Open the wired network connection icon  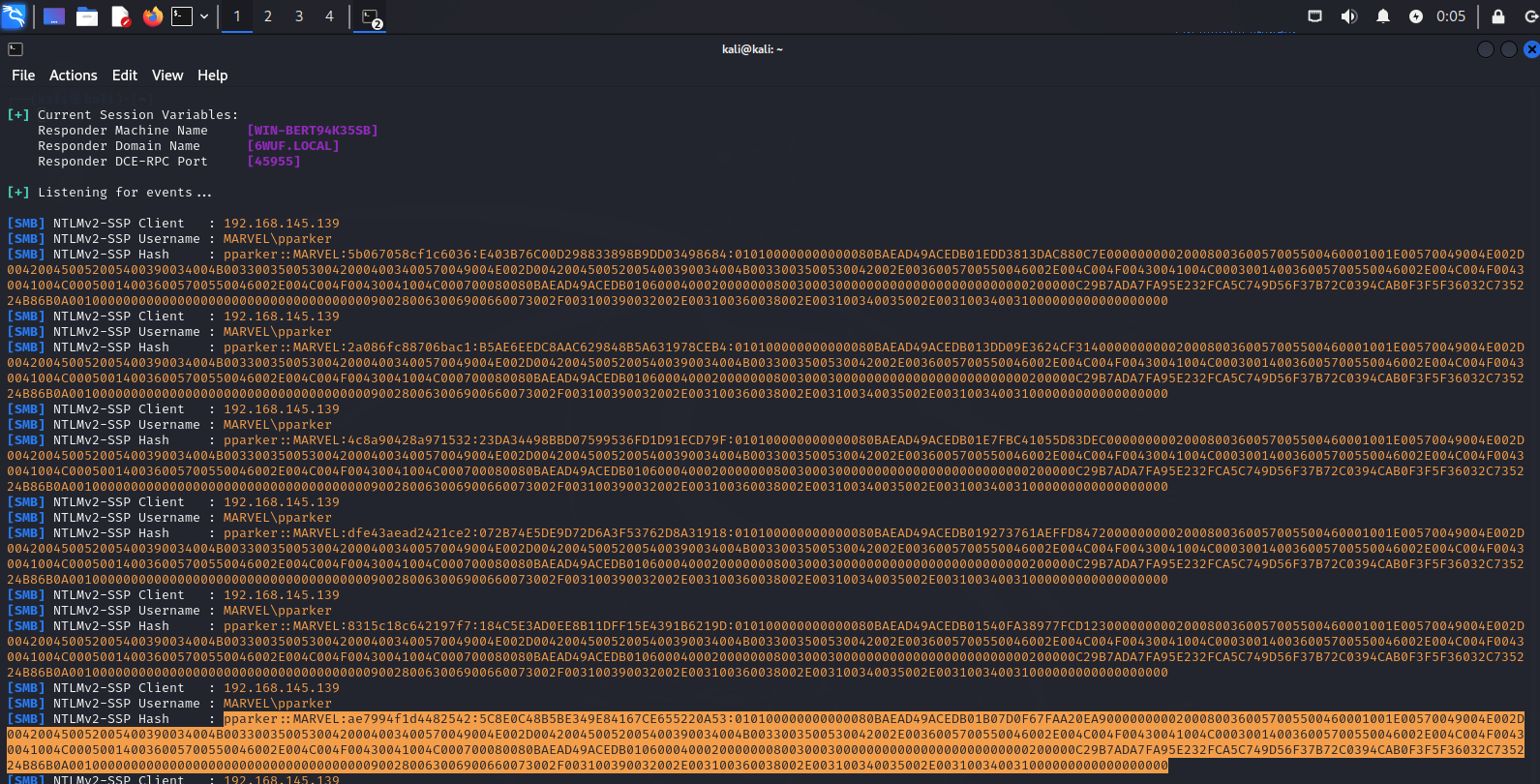1314,16
